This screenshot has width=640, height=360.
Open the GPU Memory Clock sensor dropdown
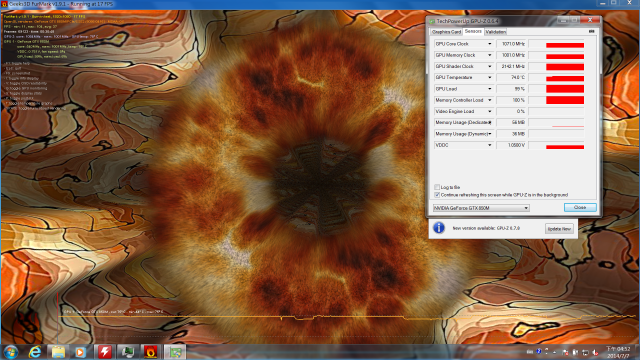pyautogui.click(x=489, y=55)
